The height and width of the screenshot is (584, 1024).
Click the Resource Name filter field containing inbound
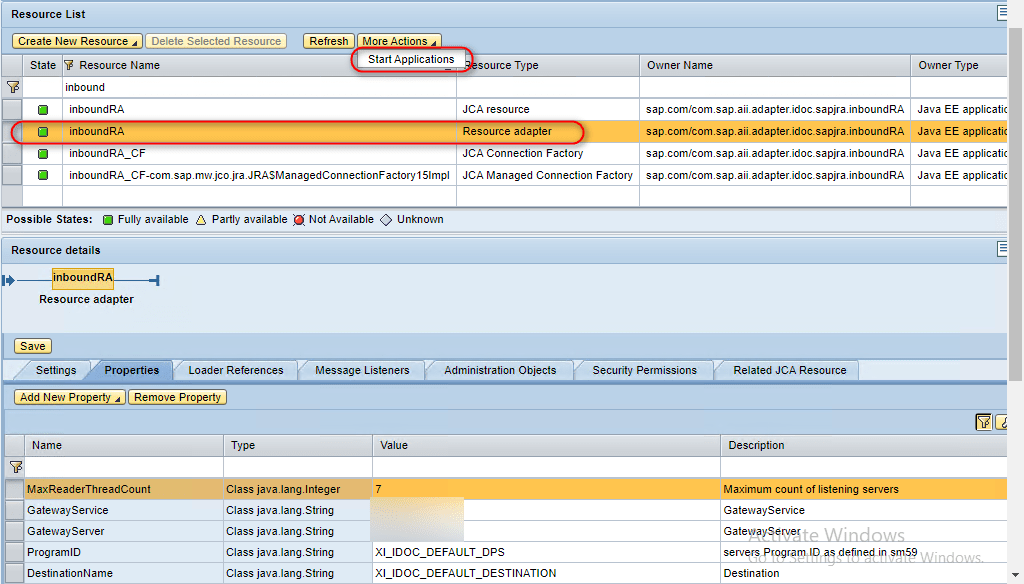pos(258,88)
